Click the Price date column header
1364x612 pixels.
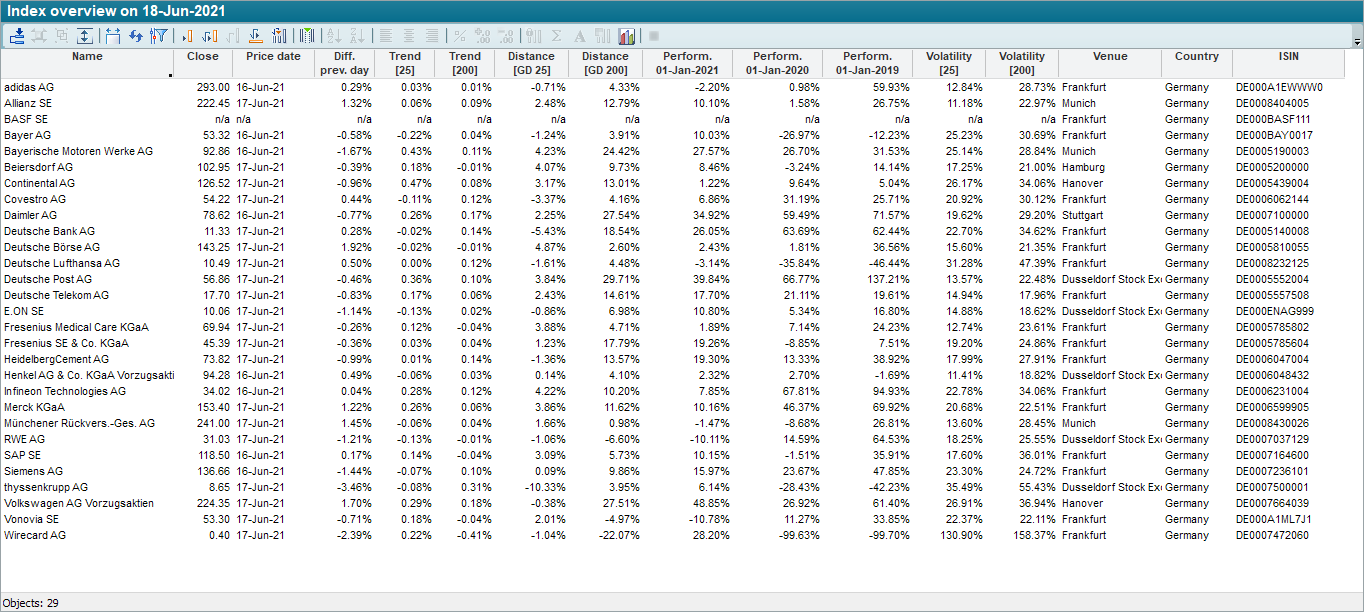[x=273, y=57]
